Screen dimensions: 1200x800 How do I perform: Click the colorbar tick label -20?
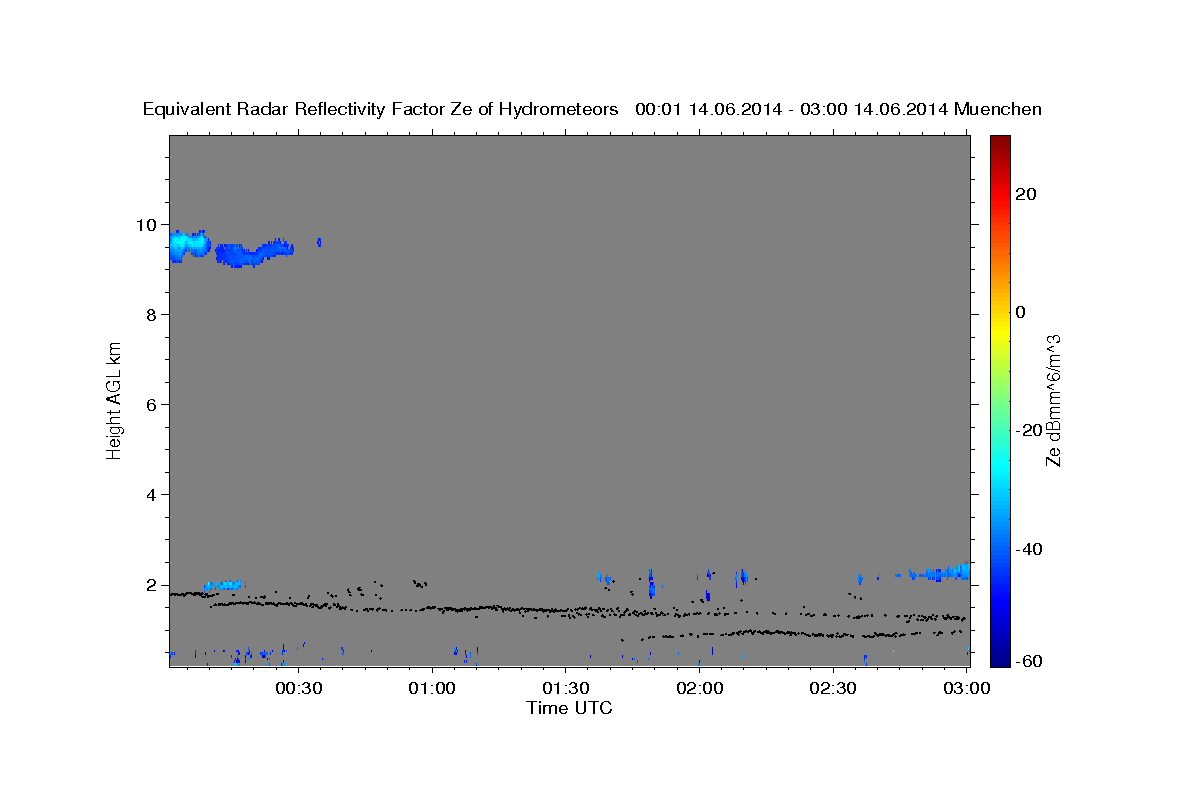coord(1028,430)
